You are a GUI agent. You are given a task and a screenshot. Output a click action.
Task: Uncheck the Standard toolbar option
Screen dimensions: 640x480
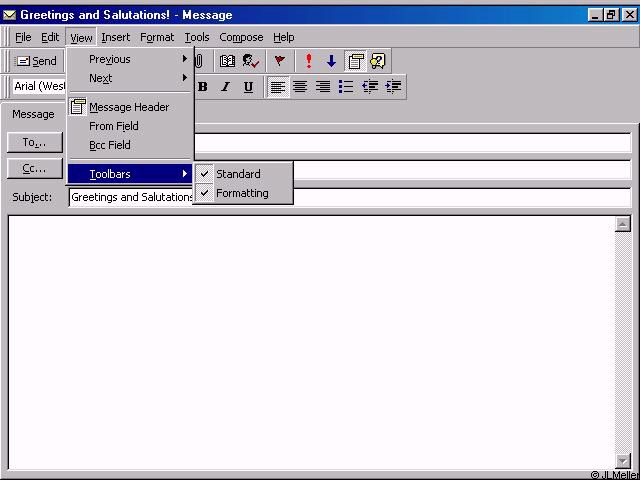pyautogui.click(x=243, y=174)
